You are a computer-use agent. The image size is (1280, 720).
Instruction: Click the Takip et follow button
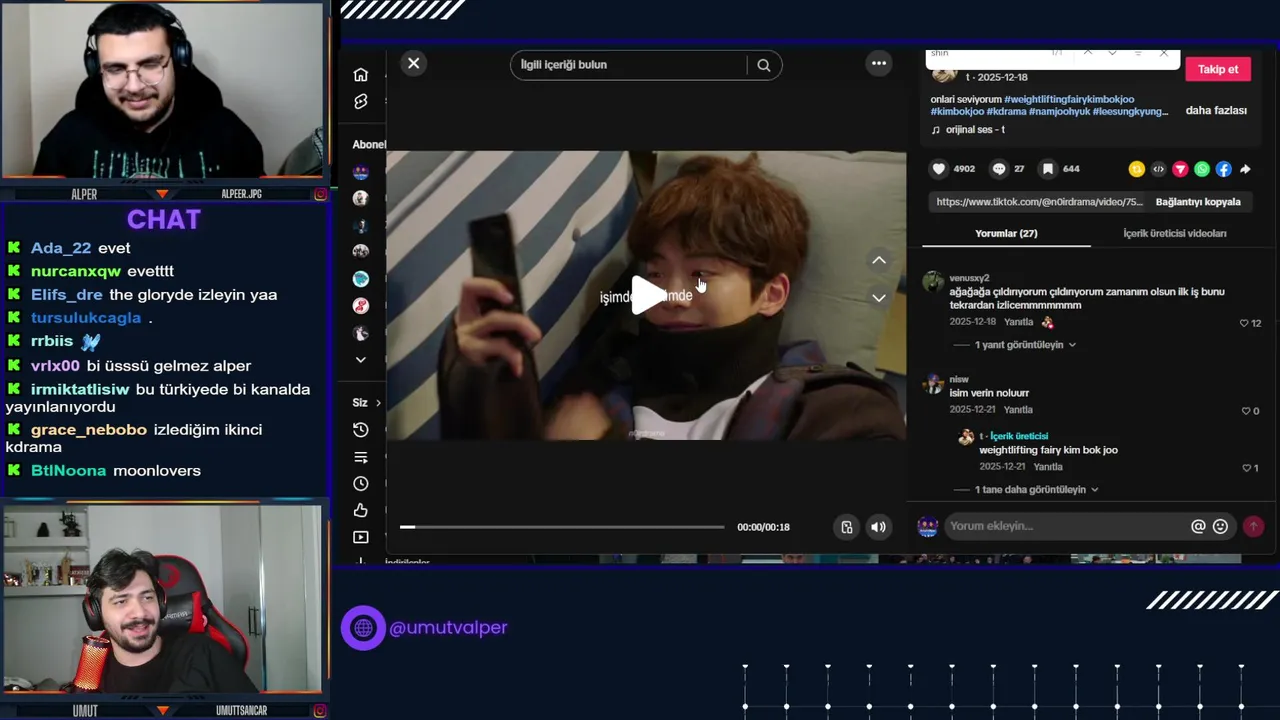[1218, 69]
